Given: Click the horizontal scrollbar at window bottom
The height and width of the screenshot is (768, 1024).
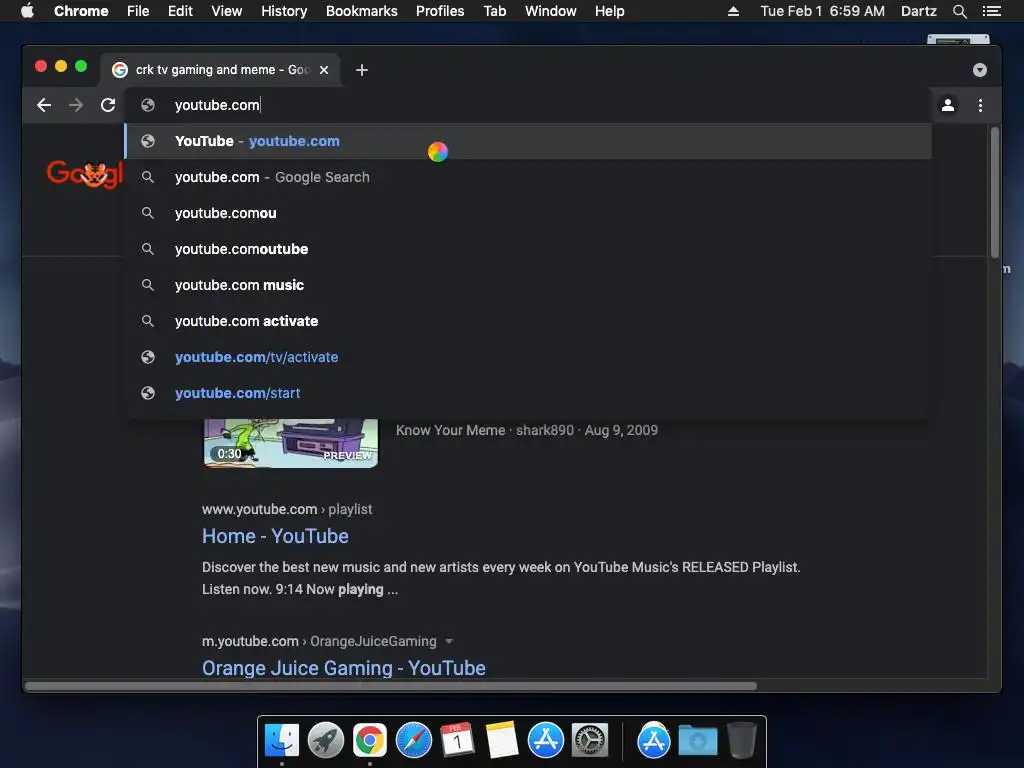Looking at the screenshot, I should point(391,686).
